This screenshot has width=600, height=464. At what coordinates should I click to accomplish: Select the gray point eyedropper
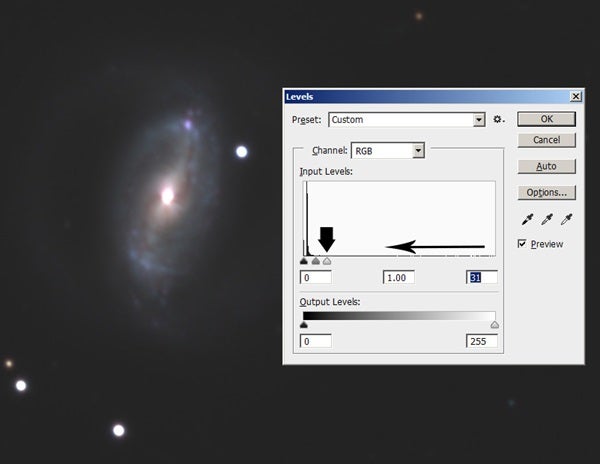pos(547,220)
